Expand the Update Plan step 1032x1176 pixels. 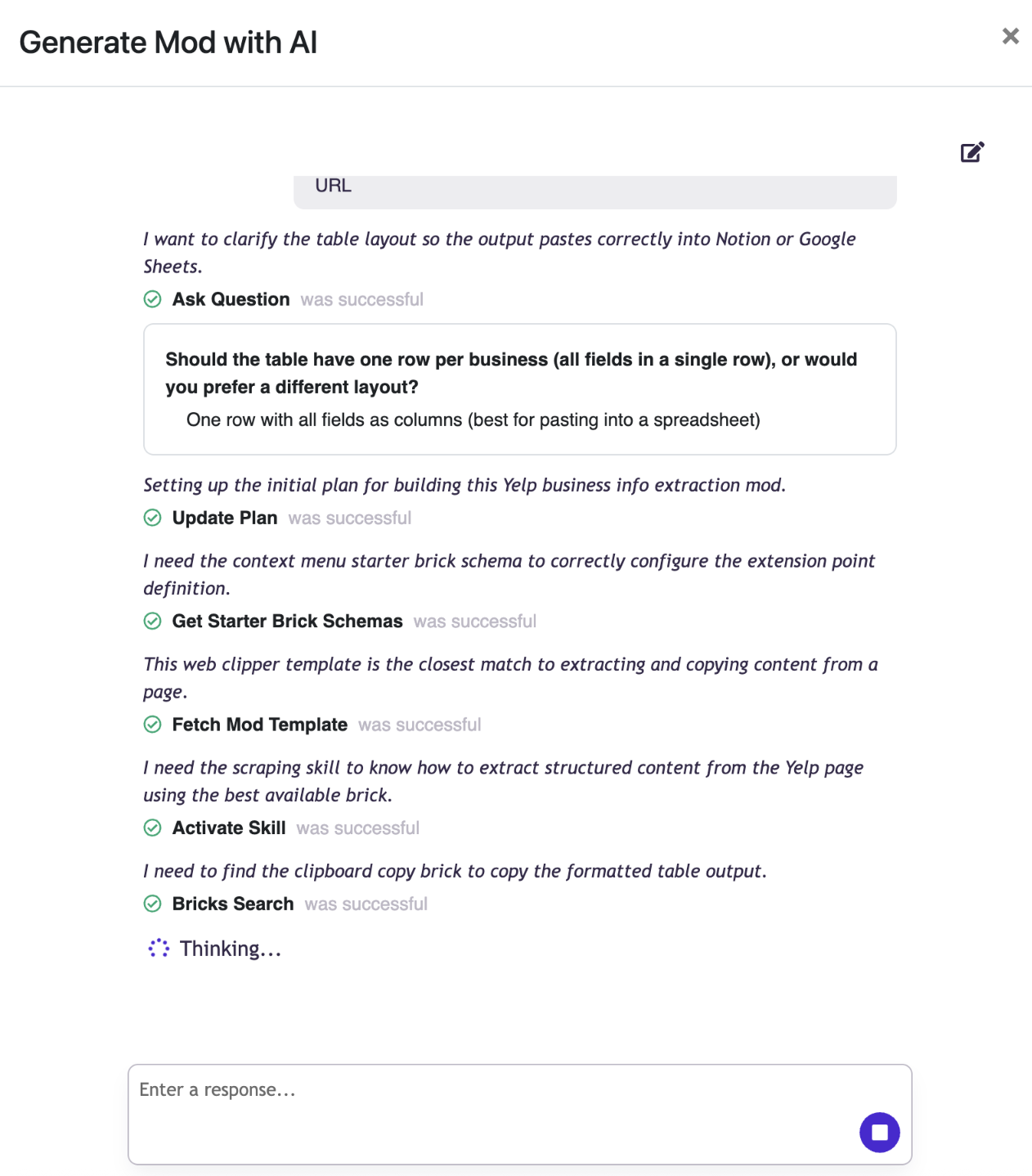tap(225, 518)
